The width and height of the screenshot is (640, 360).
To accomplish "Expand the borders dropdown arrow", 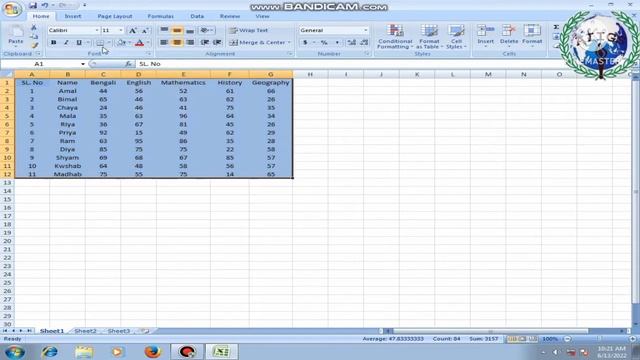I will 109,43.
